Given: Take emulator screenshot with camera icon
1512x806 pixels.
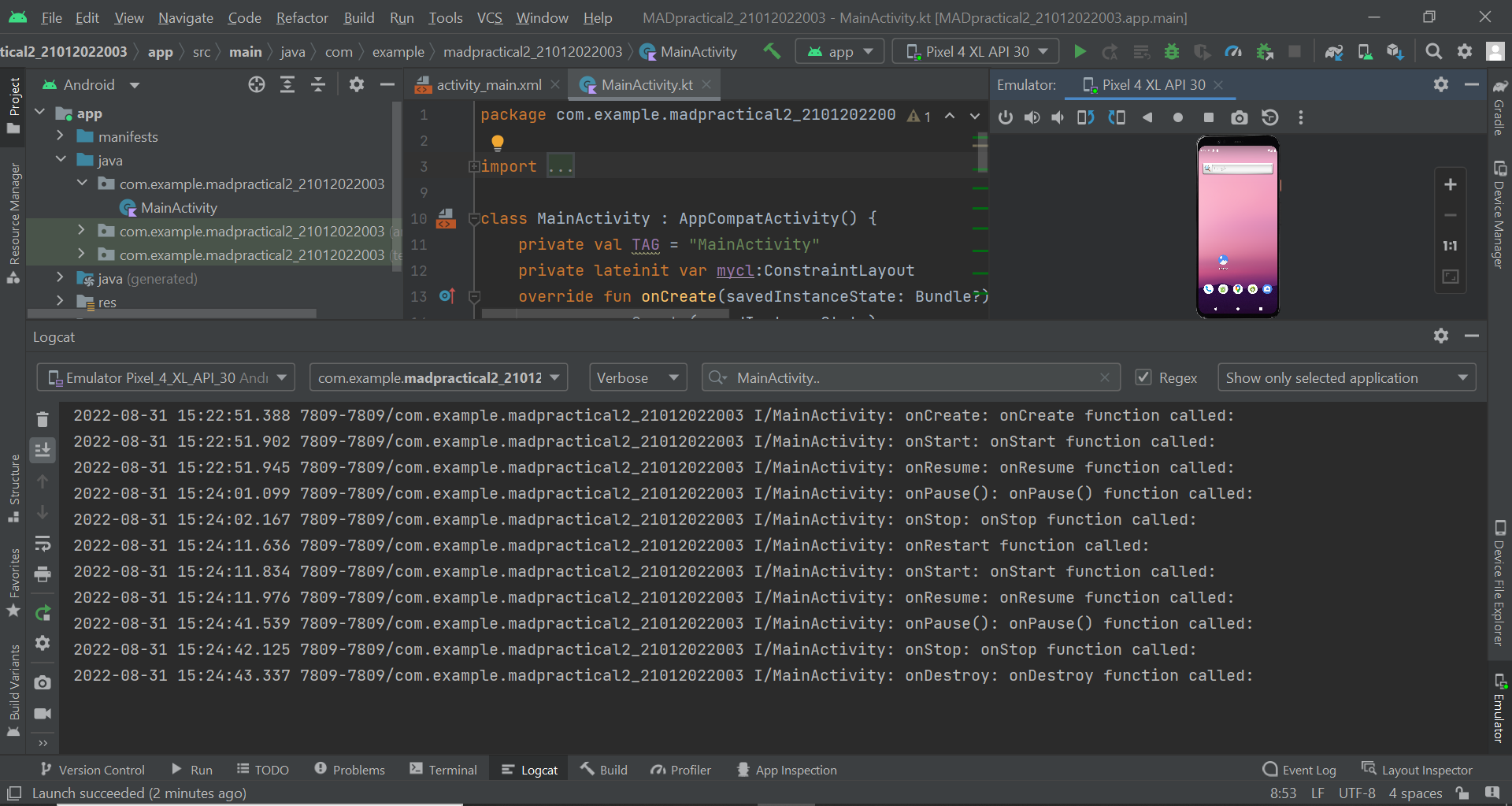Looking at the screenshot, I should coord(1240,117).
